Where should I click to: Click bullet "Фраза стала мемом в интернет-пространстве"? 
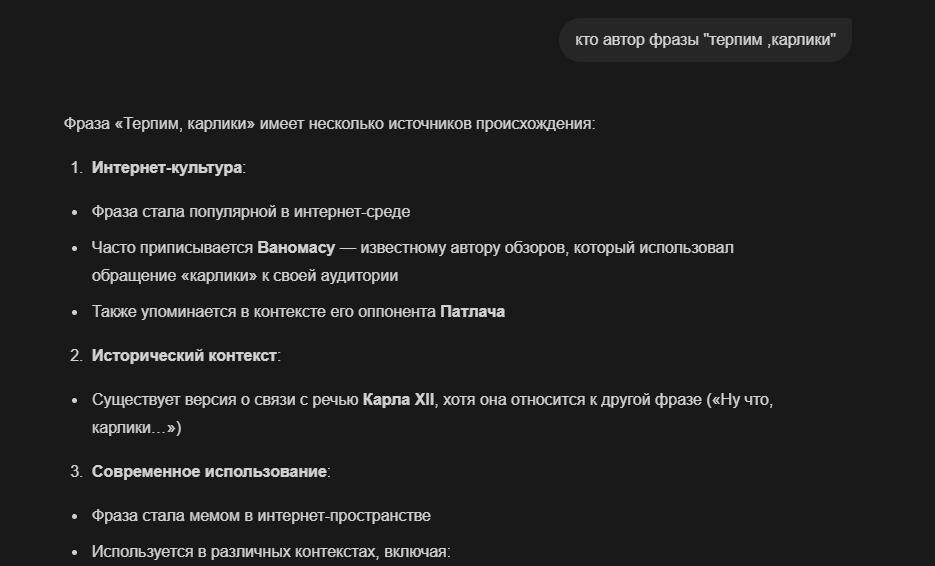point(261,516)
